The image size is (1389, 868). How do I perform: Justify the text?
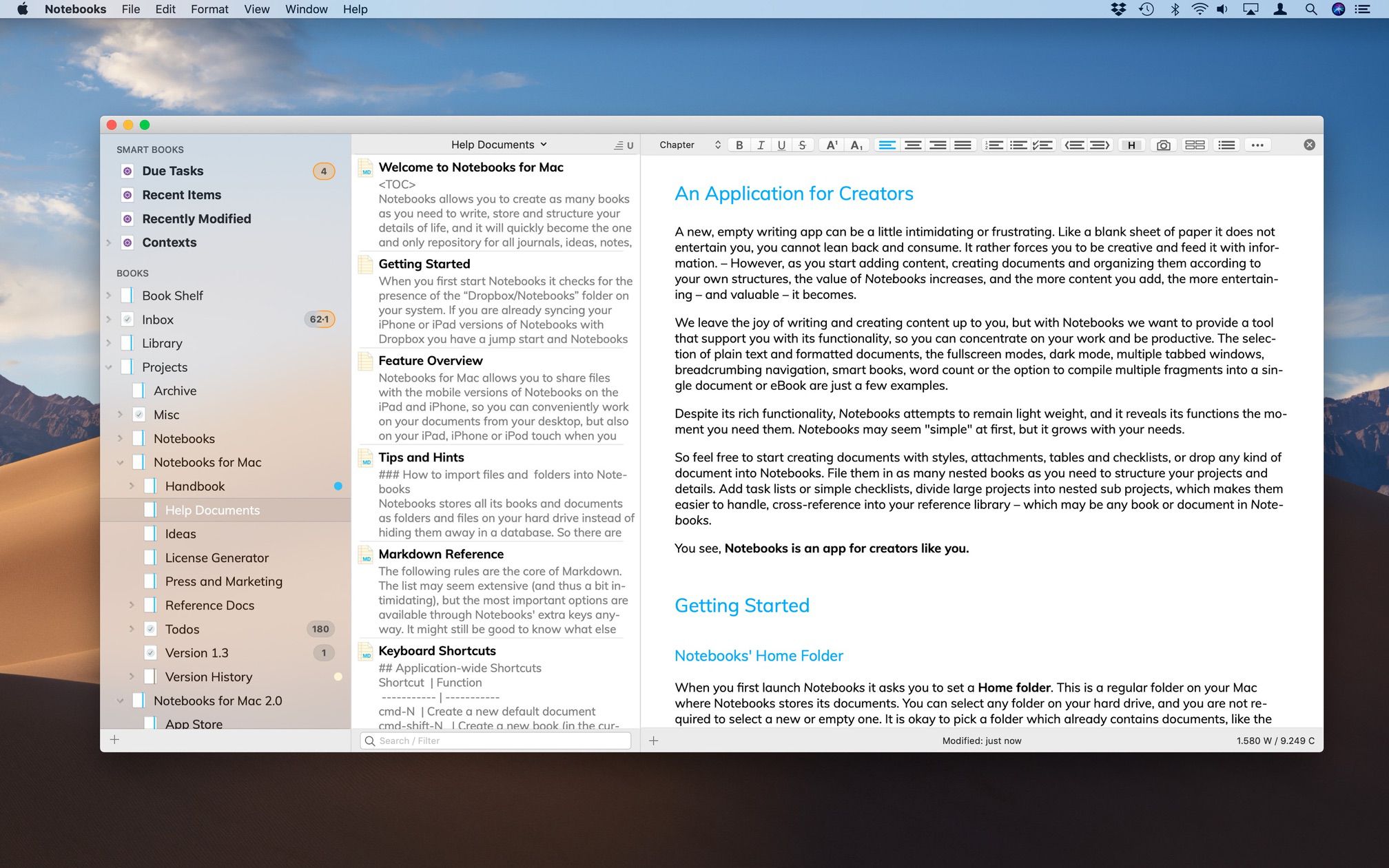point(963,145)
